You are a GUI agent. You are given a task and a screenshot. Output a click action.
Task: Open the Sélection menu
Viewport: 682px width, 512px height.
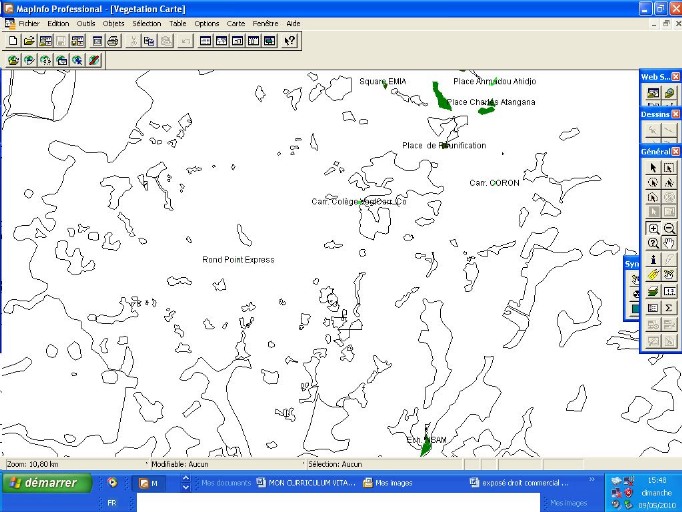tap(146, 23)
